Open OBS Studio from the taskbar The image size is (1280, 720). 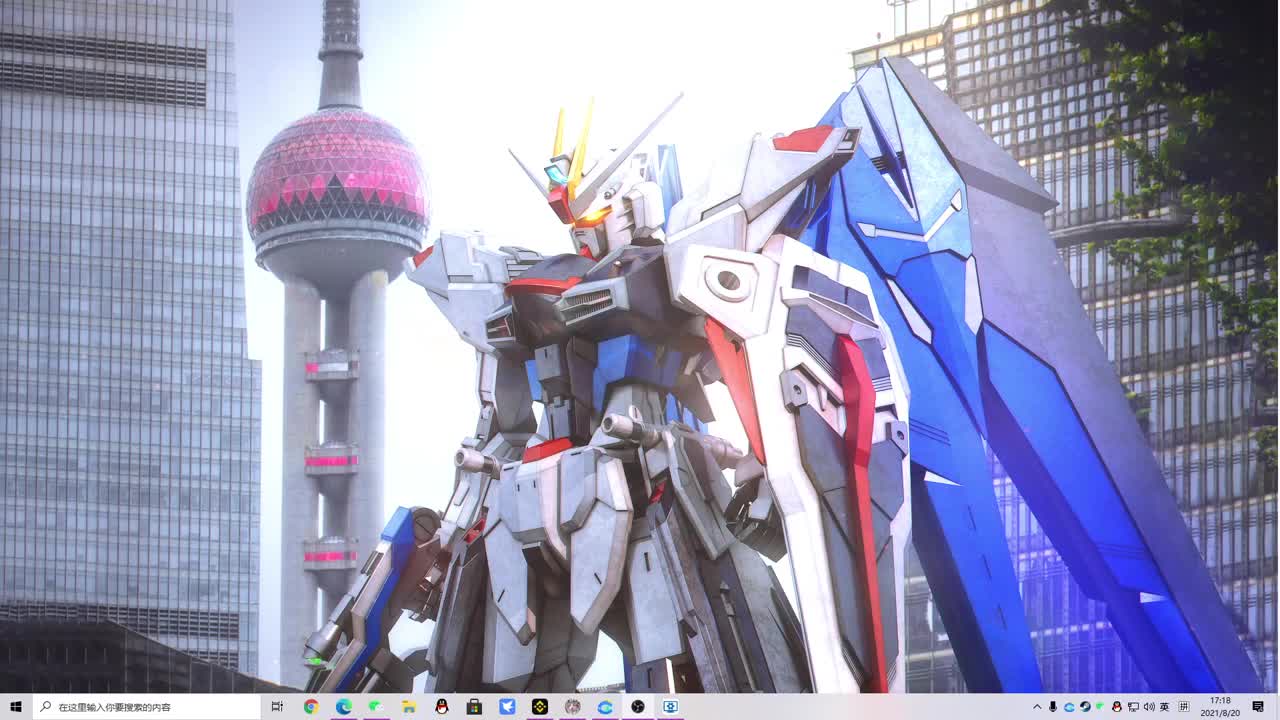pyautogui.click(x=638, y=706)
